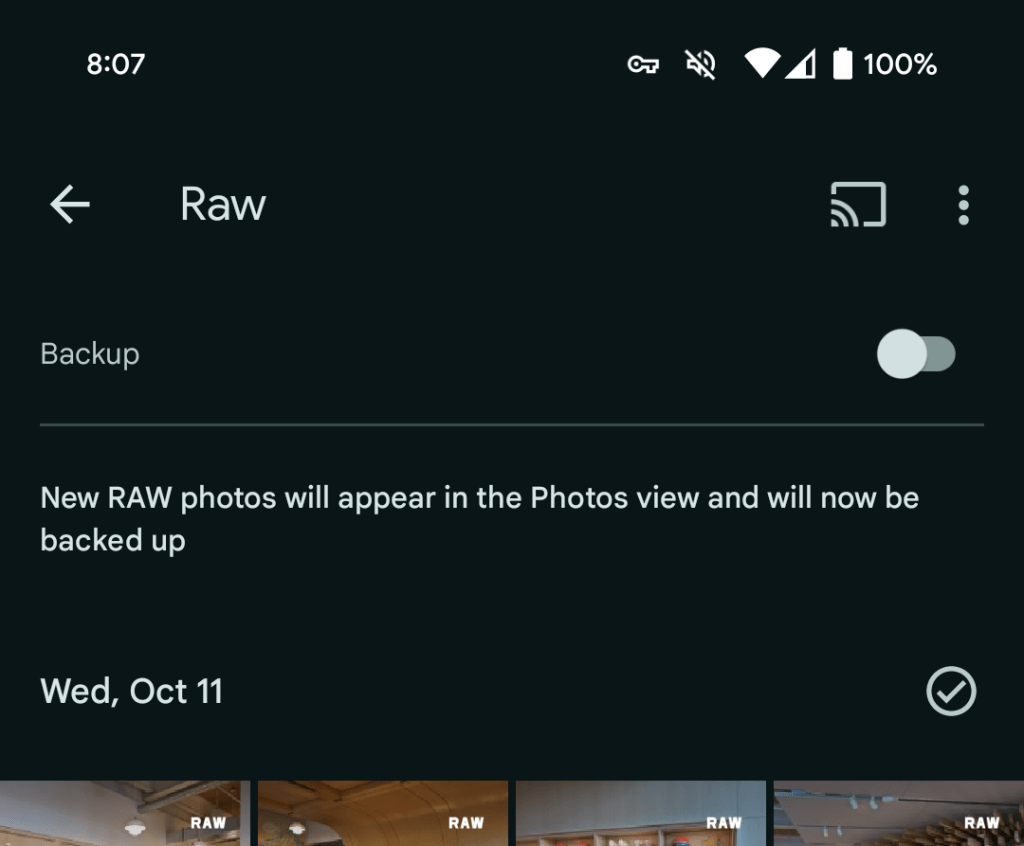Tap the Wed, Oct 11 date header
1024x846 pixels.
[131, 691]
